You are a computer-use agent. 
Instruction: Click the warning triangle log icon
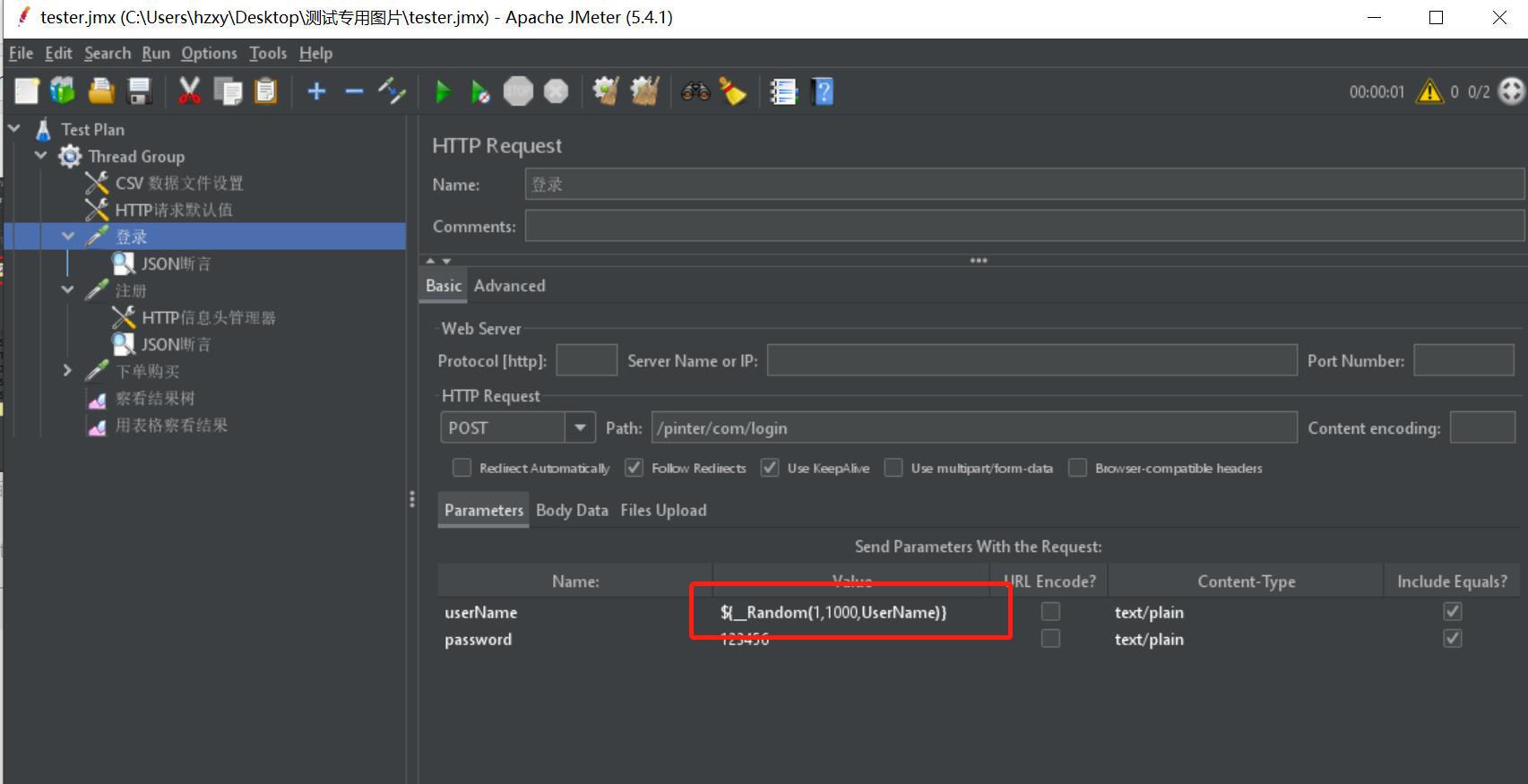click(1429, 91)
